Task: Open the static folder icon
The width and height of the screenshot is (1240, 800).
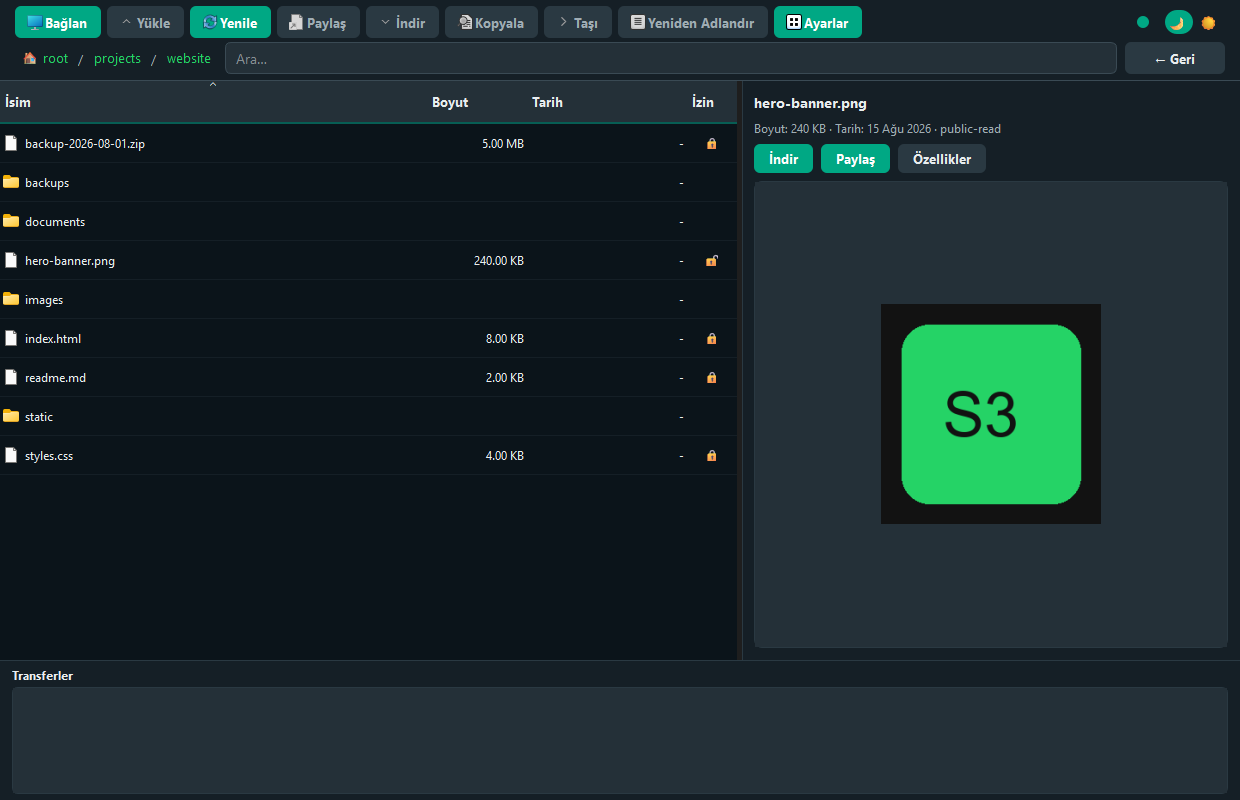Action: tap(11, 416)
